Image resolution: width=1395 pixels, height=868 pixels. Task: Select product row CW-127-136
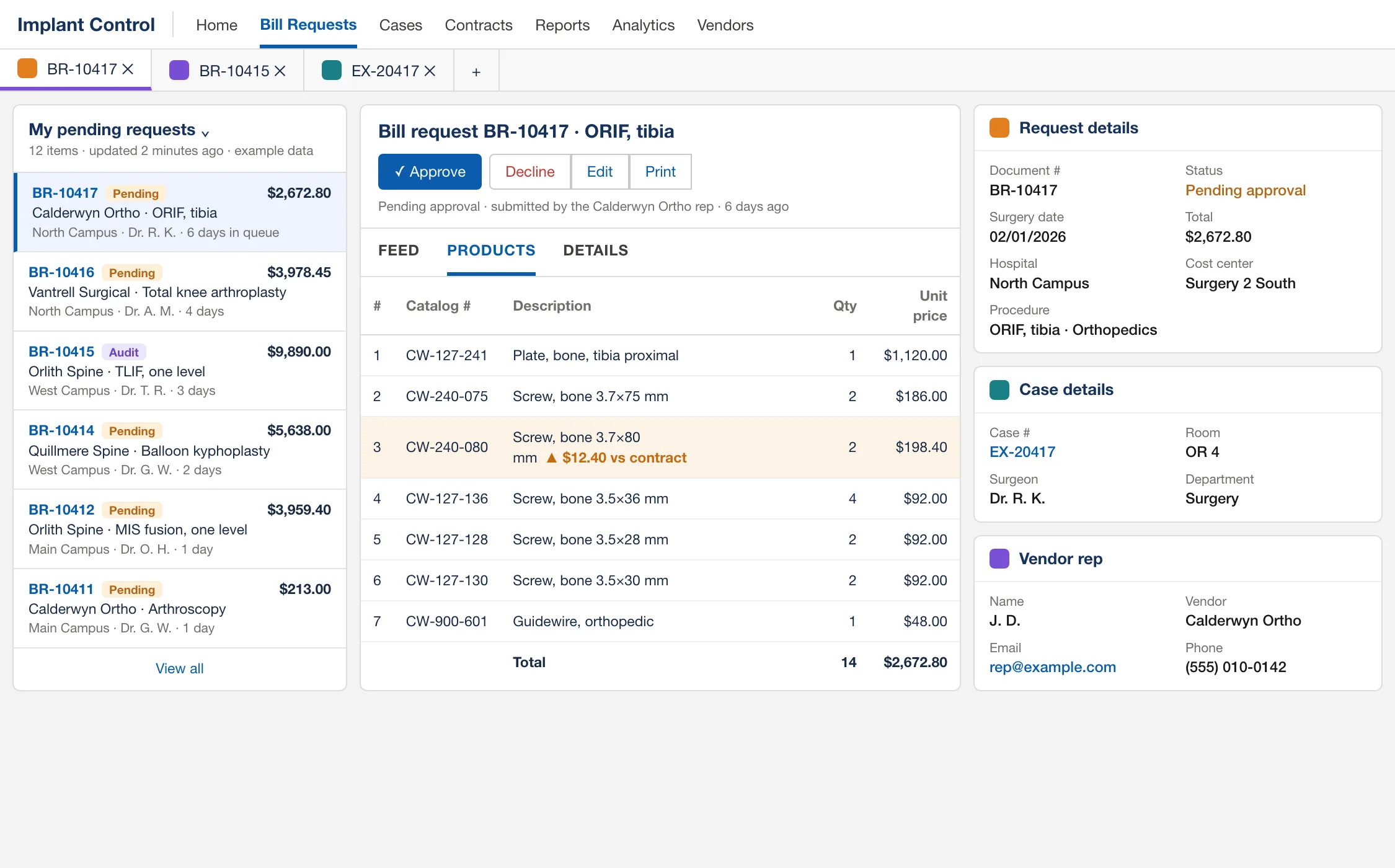[x=660, y=498]
